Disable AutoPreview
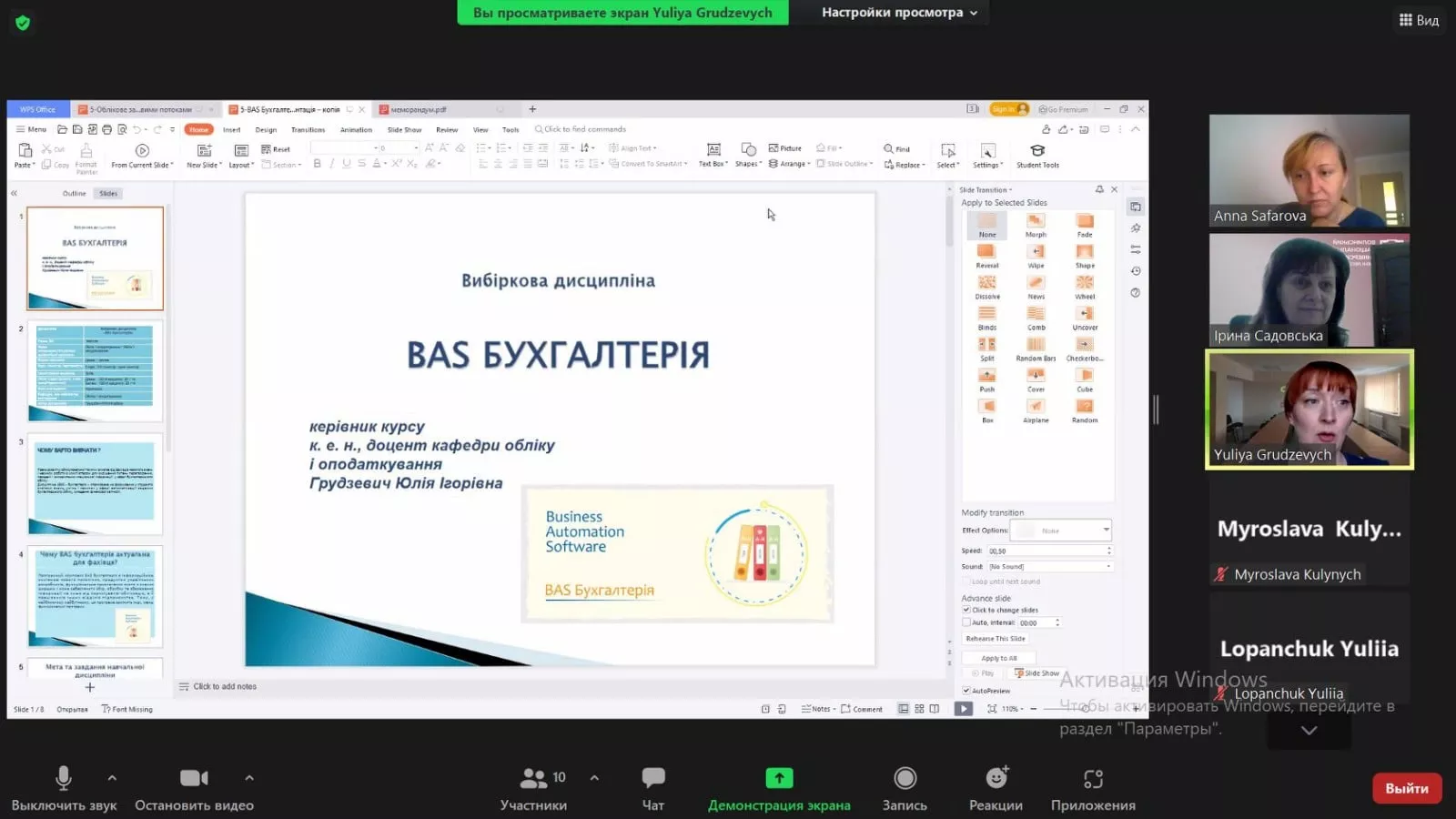The width and height of the screenshot is (1456, 819). [966, 691]
